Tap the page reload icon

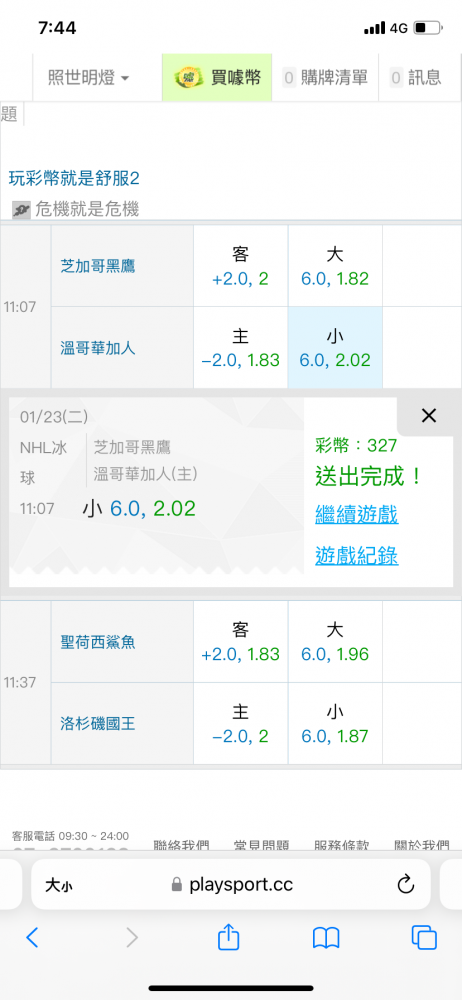coord(406,885)
